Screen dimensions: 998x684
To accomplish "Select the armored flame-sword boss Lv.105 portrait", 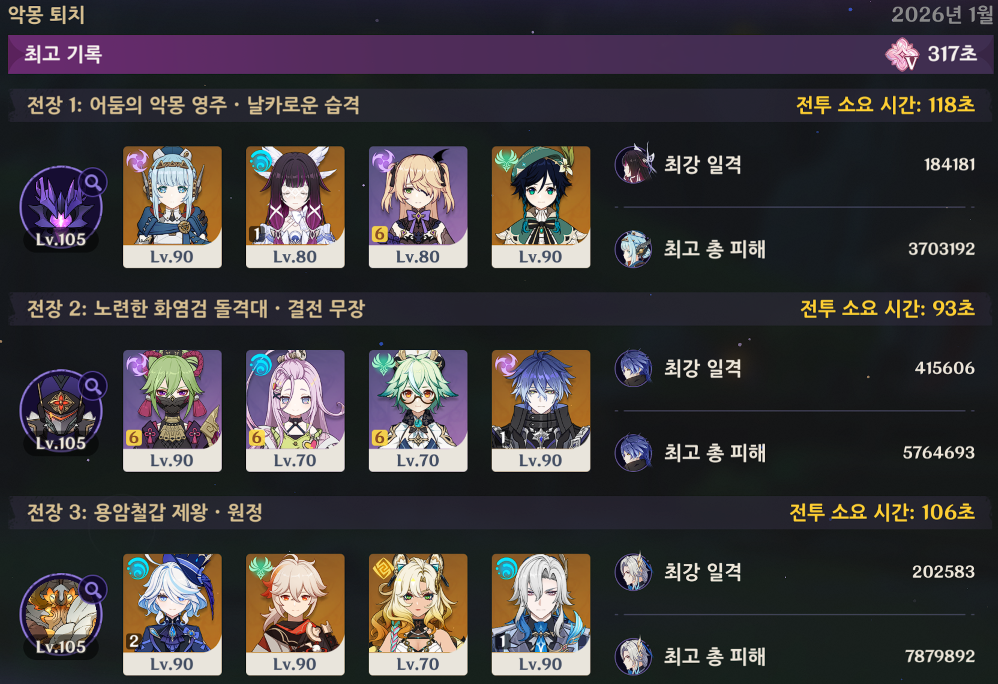I will [x=60, y=412].
